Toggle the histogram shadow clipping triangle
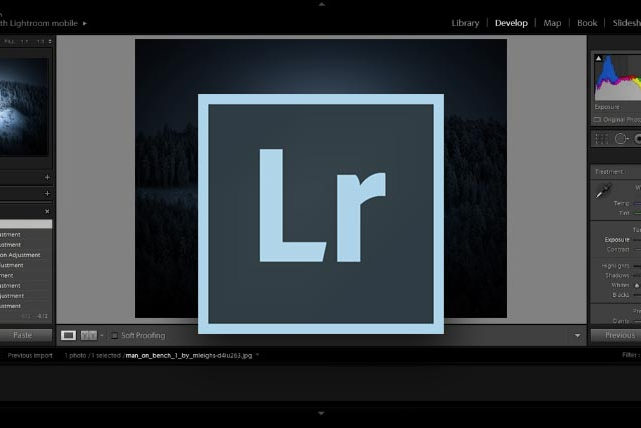The width and height of the screenshot is (641, 428). tap(597, 59)
